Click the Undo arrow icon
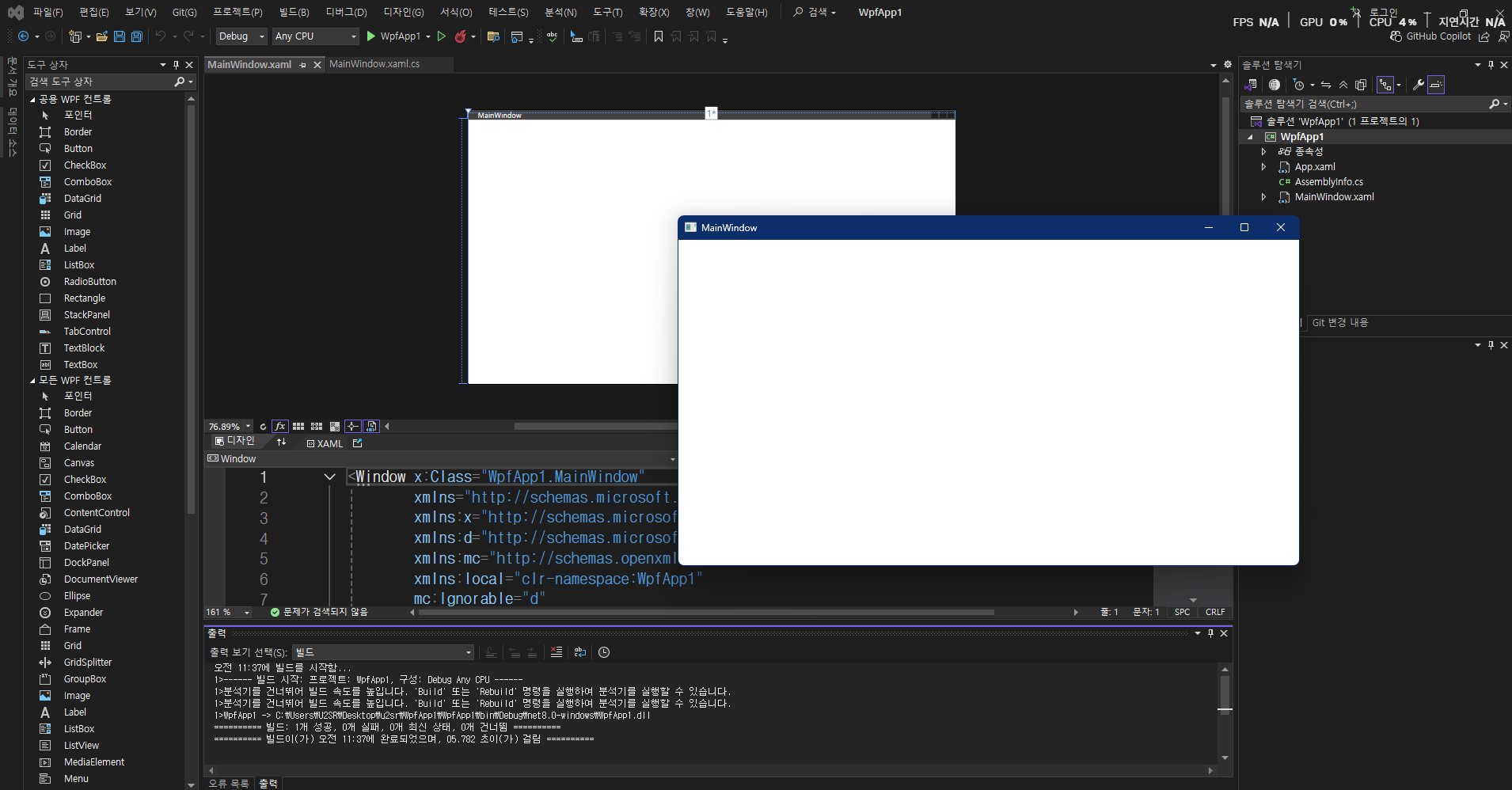Image resolution: width=1512 pixels, height=790 pixels. 161,36
